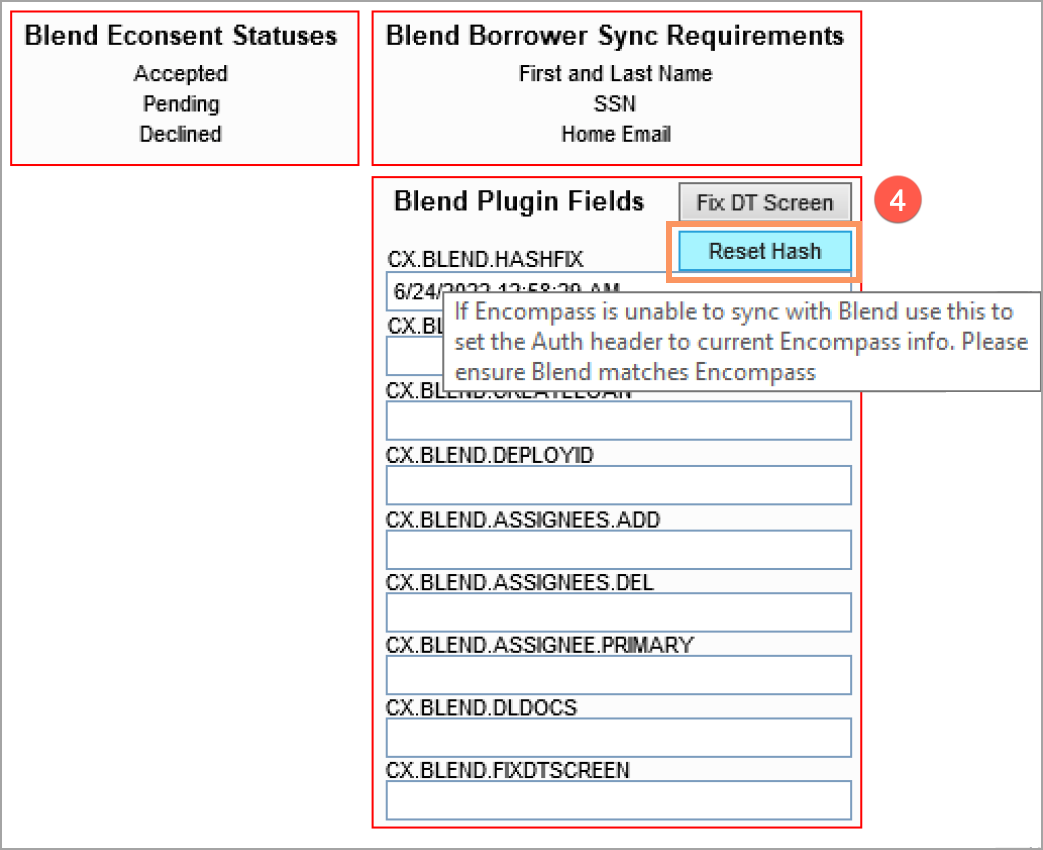Viewport: 1043px width, 850px height.
Task: Click the First and Last Name requirement
Action: tap(615, 73)
